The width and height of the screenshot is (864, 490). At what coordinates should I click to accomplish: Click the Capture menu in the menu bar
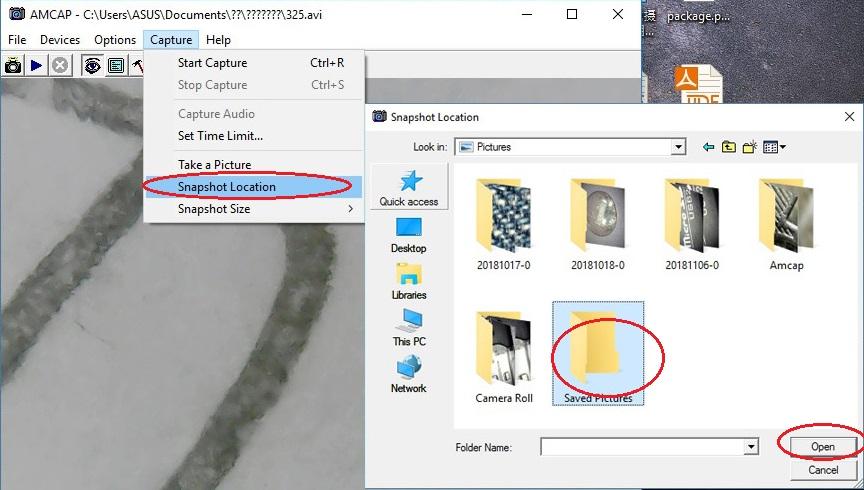pos(171,40)
